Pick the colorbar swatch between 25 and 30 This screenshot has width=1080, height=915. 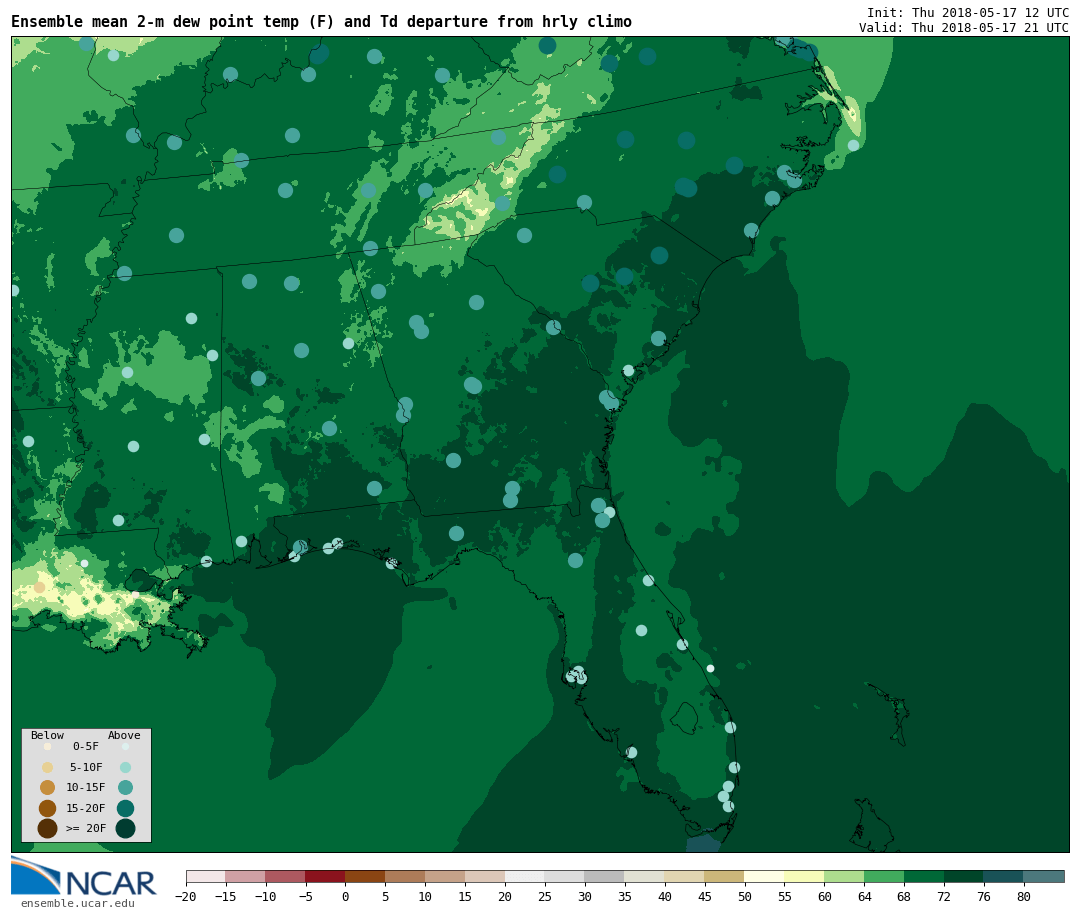coord(565,876)
